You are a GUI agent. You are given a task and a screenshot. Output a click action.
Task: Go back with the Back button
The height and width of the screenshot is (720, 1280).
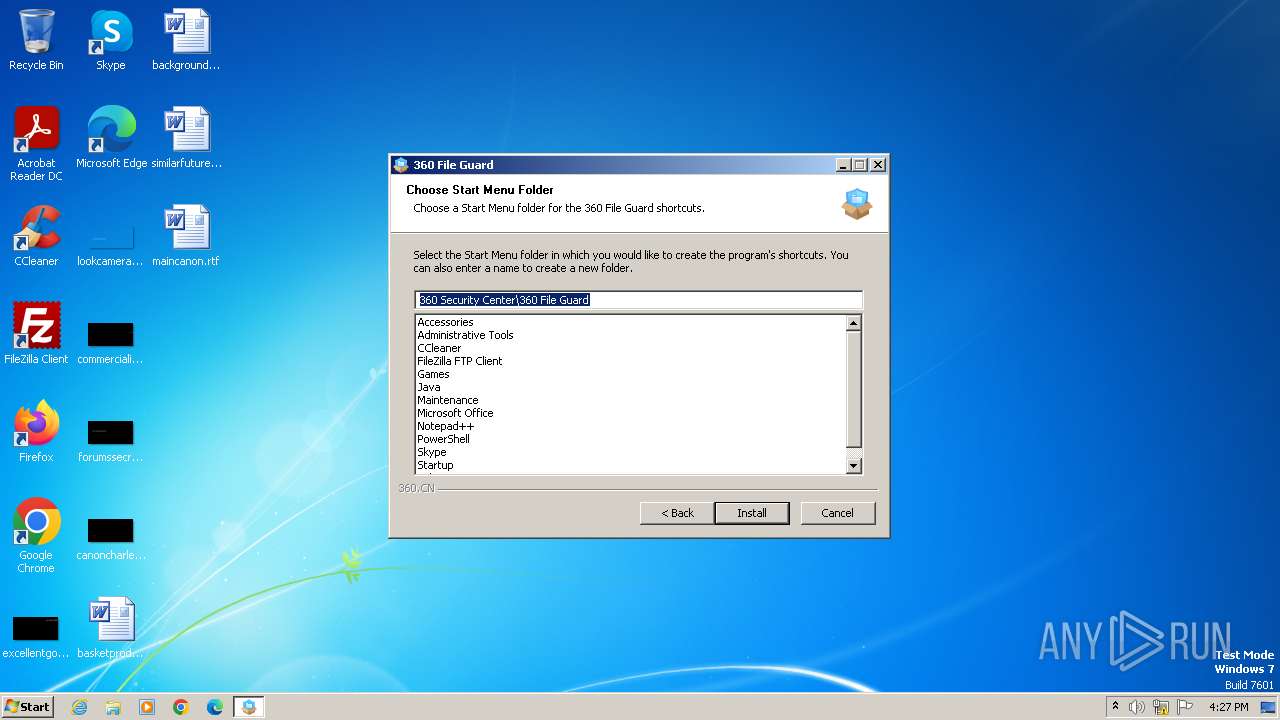coord(677,513)
